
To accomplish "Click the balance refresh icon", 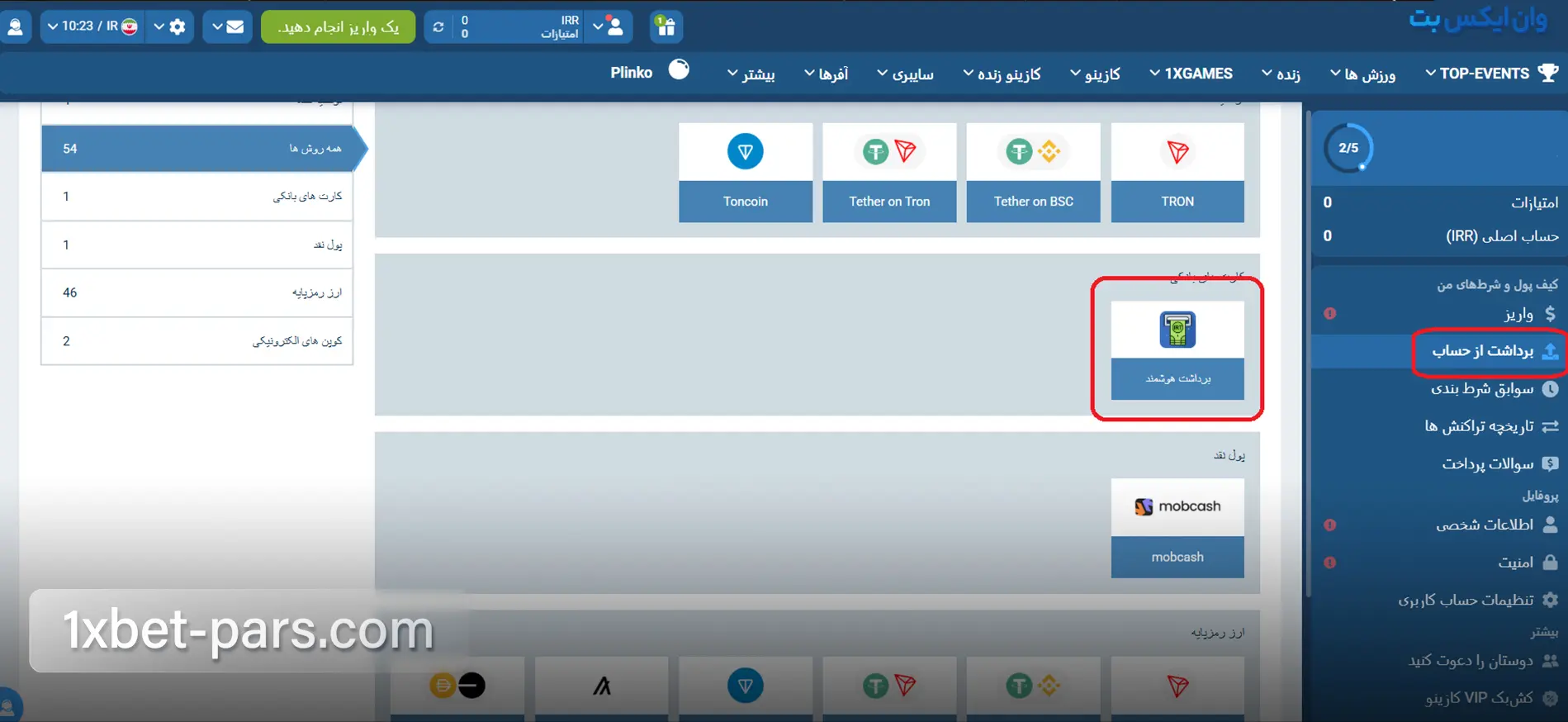I will pos(438,26).
